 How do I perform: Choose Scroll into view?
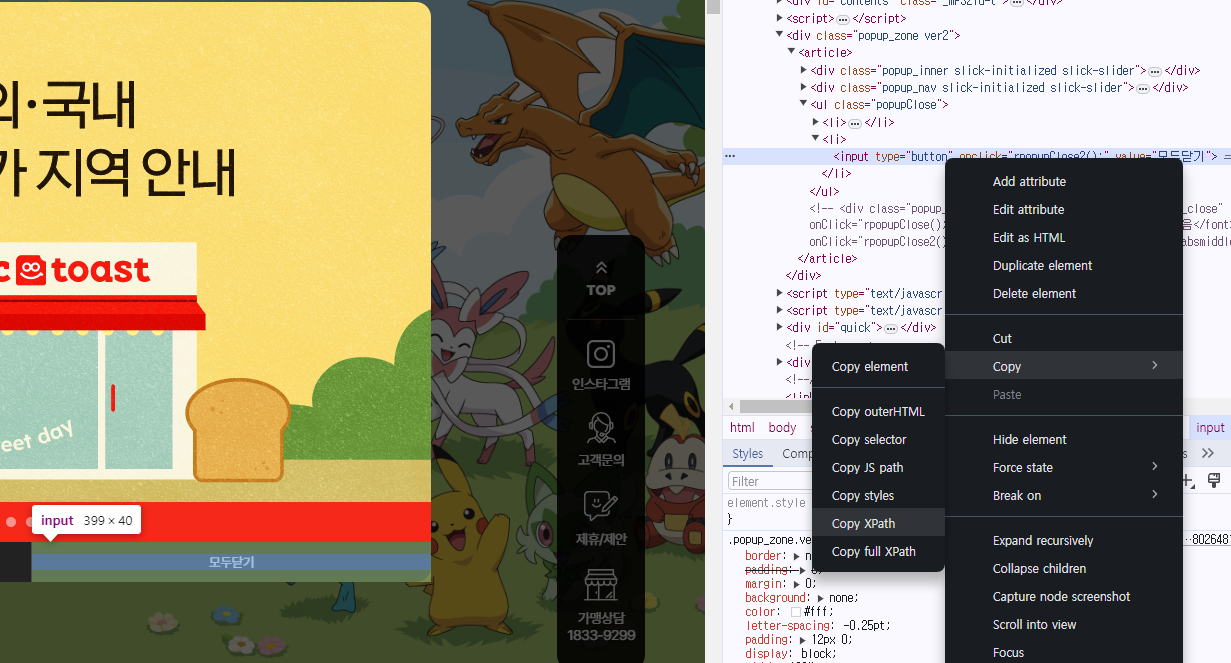click(1064, 624)
